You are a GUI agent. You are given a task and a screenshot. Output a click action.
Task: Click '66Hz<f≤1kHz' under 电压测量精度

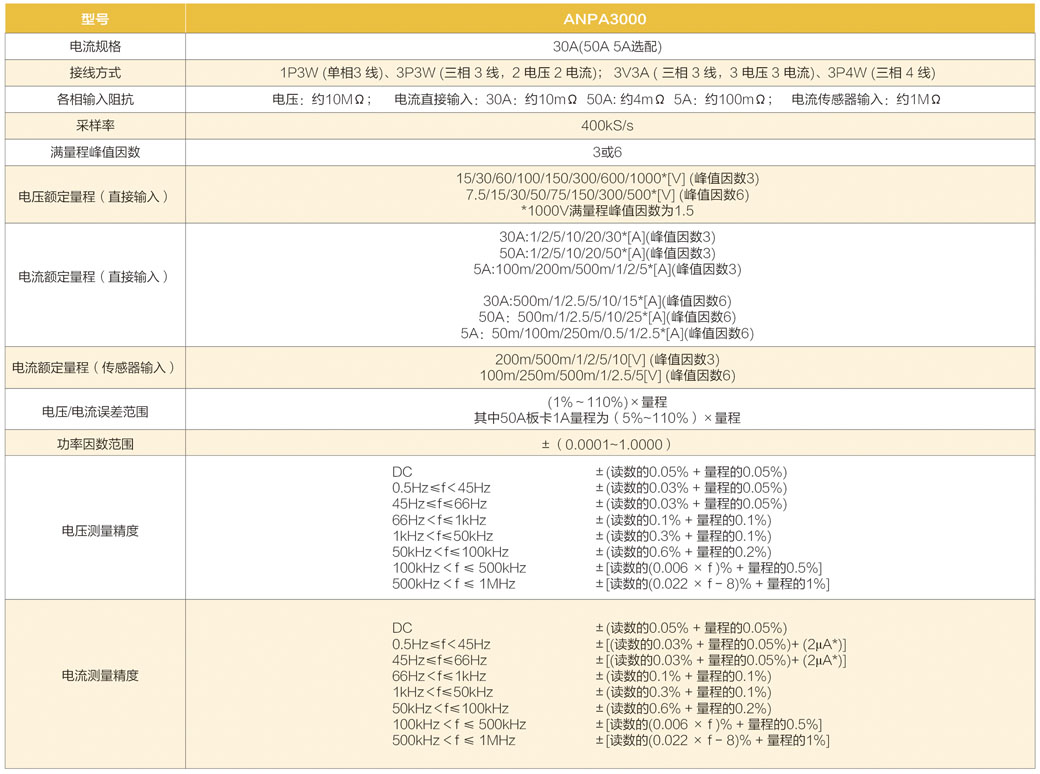click(439, 520)
